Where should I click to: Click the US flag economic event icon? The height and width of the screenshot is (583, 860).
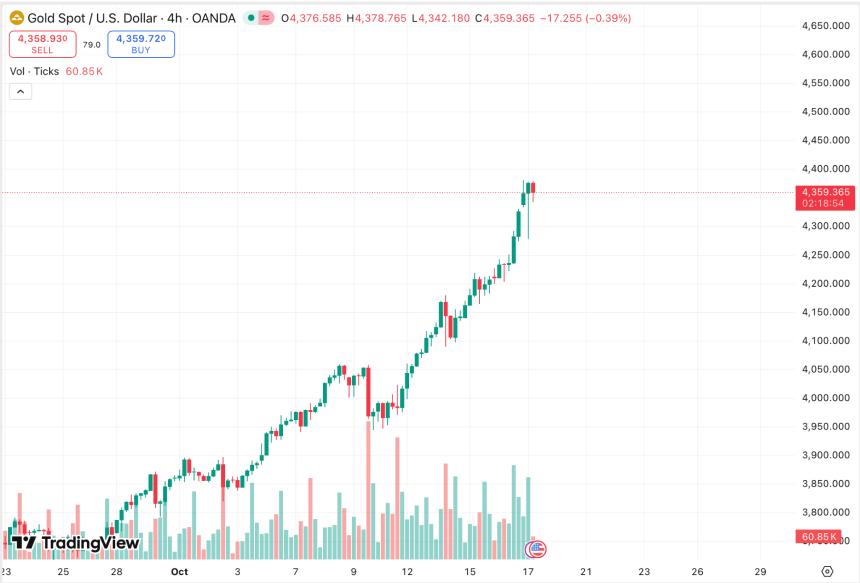tap(538, 548)
